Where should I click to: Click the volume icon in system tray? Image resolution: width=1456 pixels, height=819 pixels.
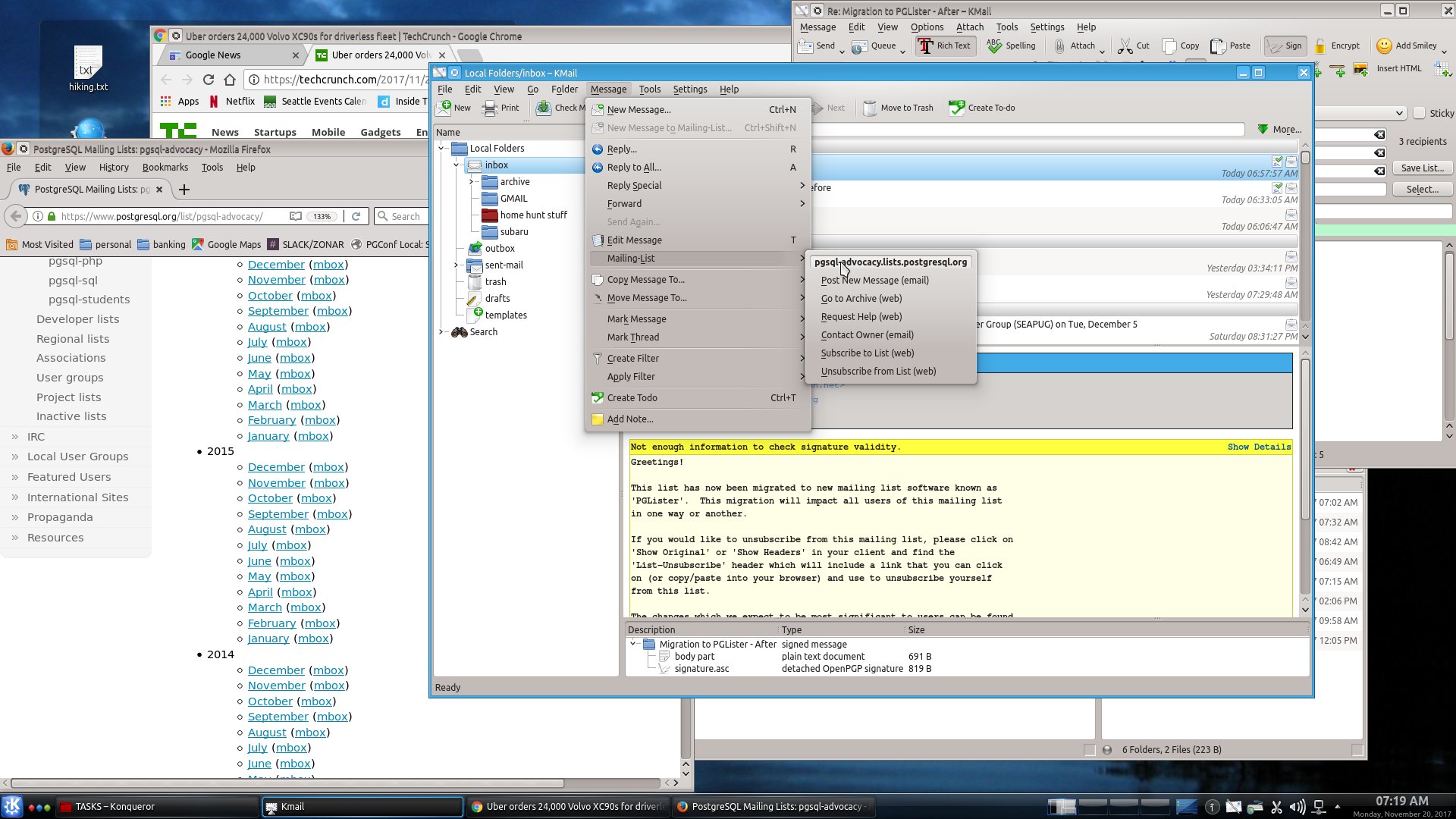pos(1298,807)
